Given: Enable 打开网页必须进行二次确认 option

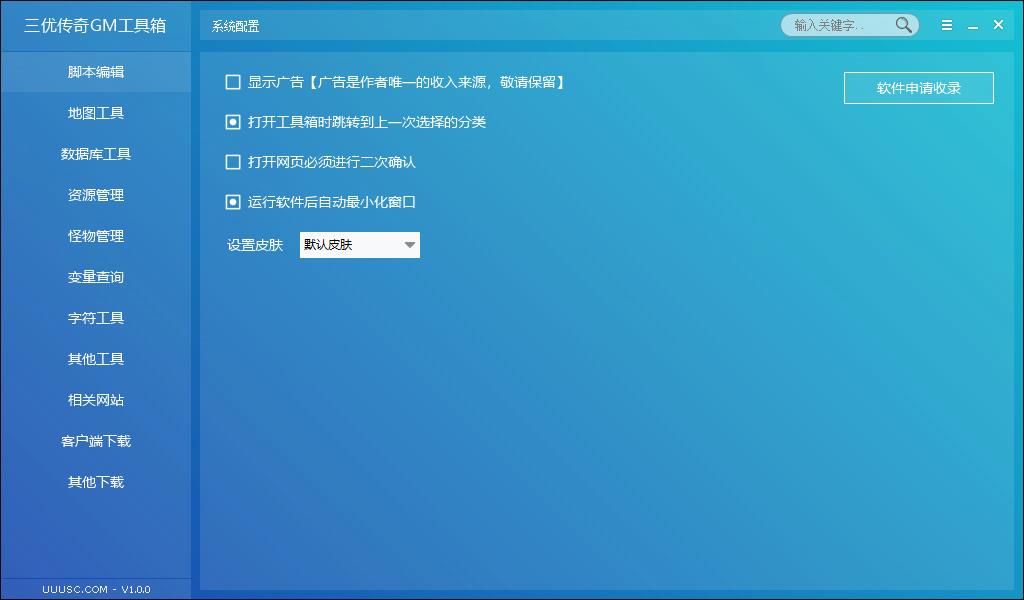Looking at the screenshot, I should 233,162.
